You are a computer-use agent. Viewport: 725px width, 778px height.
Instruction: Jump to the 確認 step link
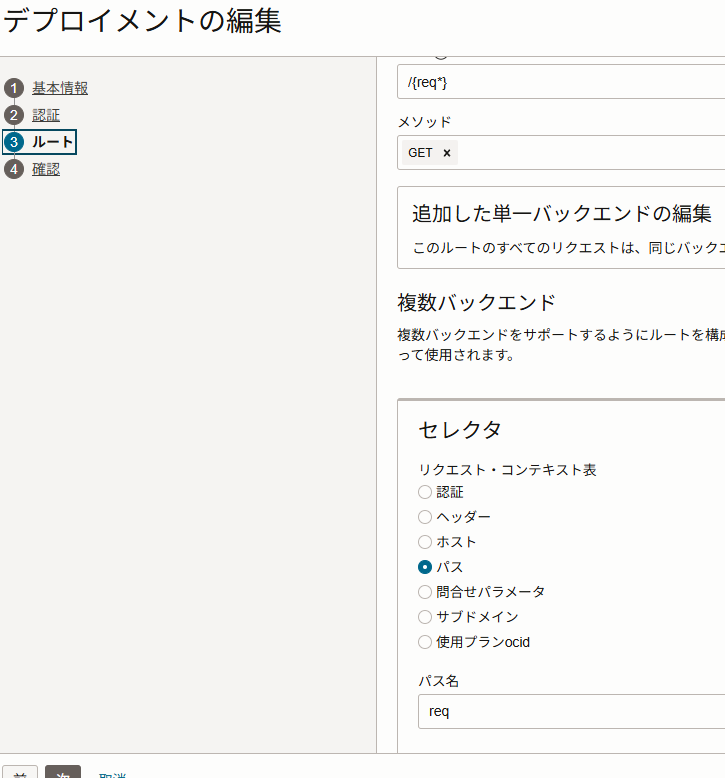point(46,169)
